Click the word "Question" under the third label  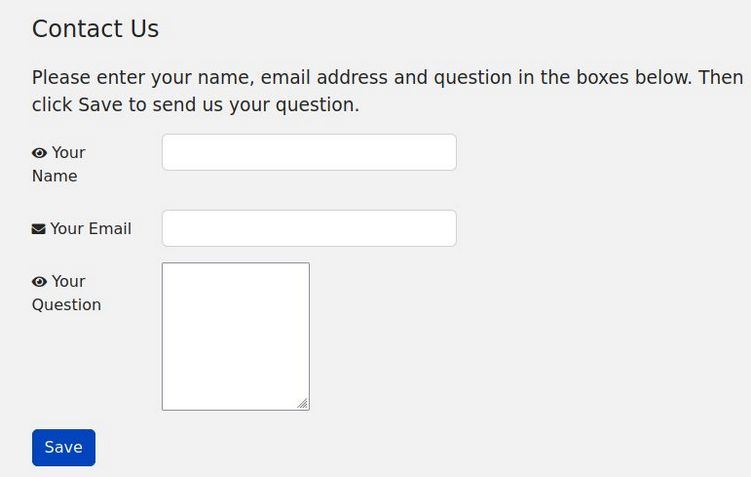coord(66,305)
